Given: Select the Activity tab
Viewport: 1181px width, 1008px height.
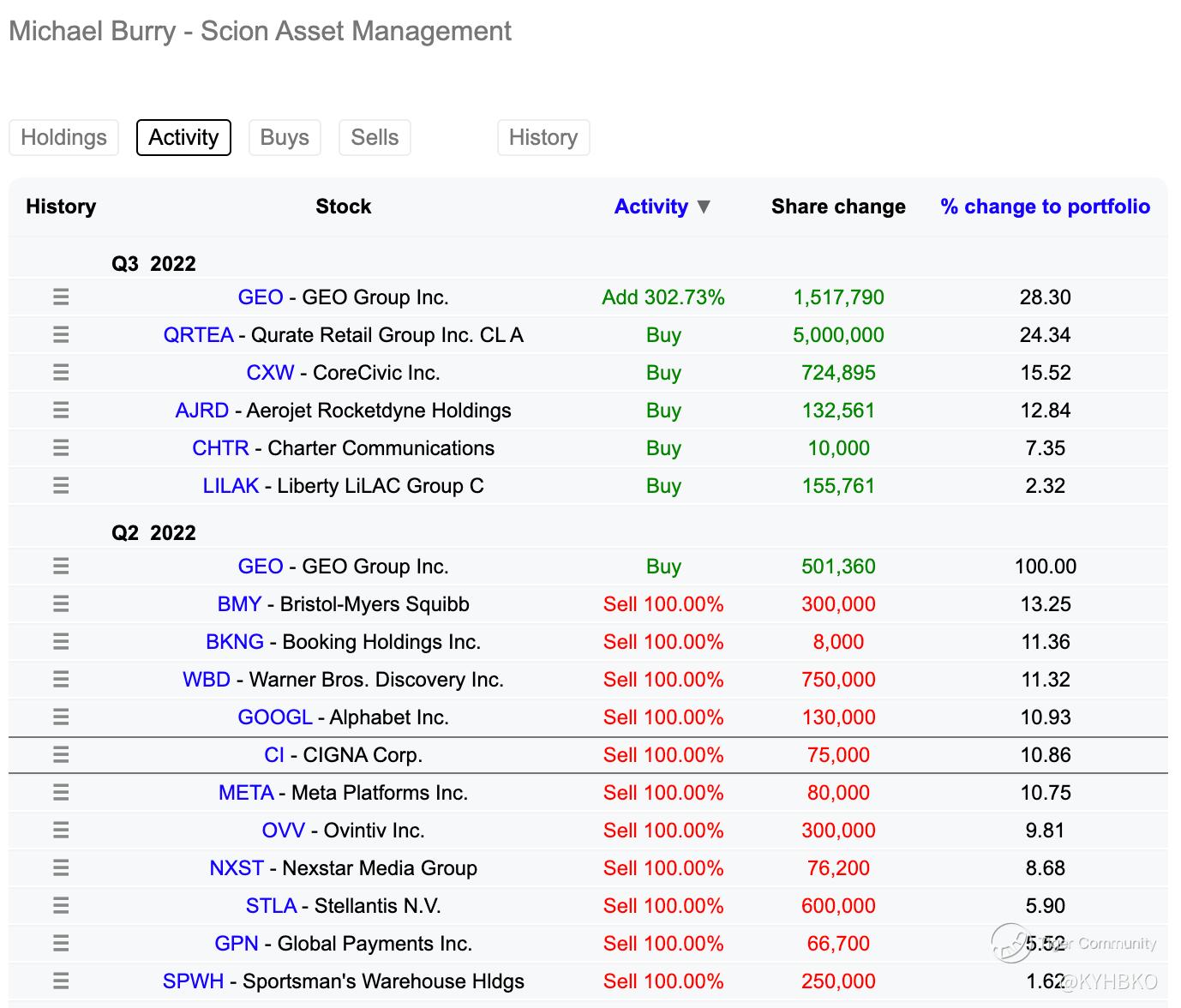Looking at the screenshot, I should coord(183,138).
